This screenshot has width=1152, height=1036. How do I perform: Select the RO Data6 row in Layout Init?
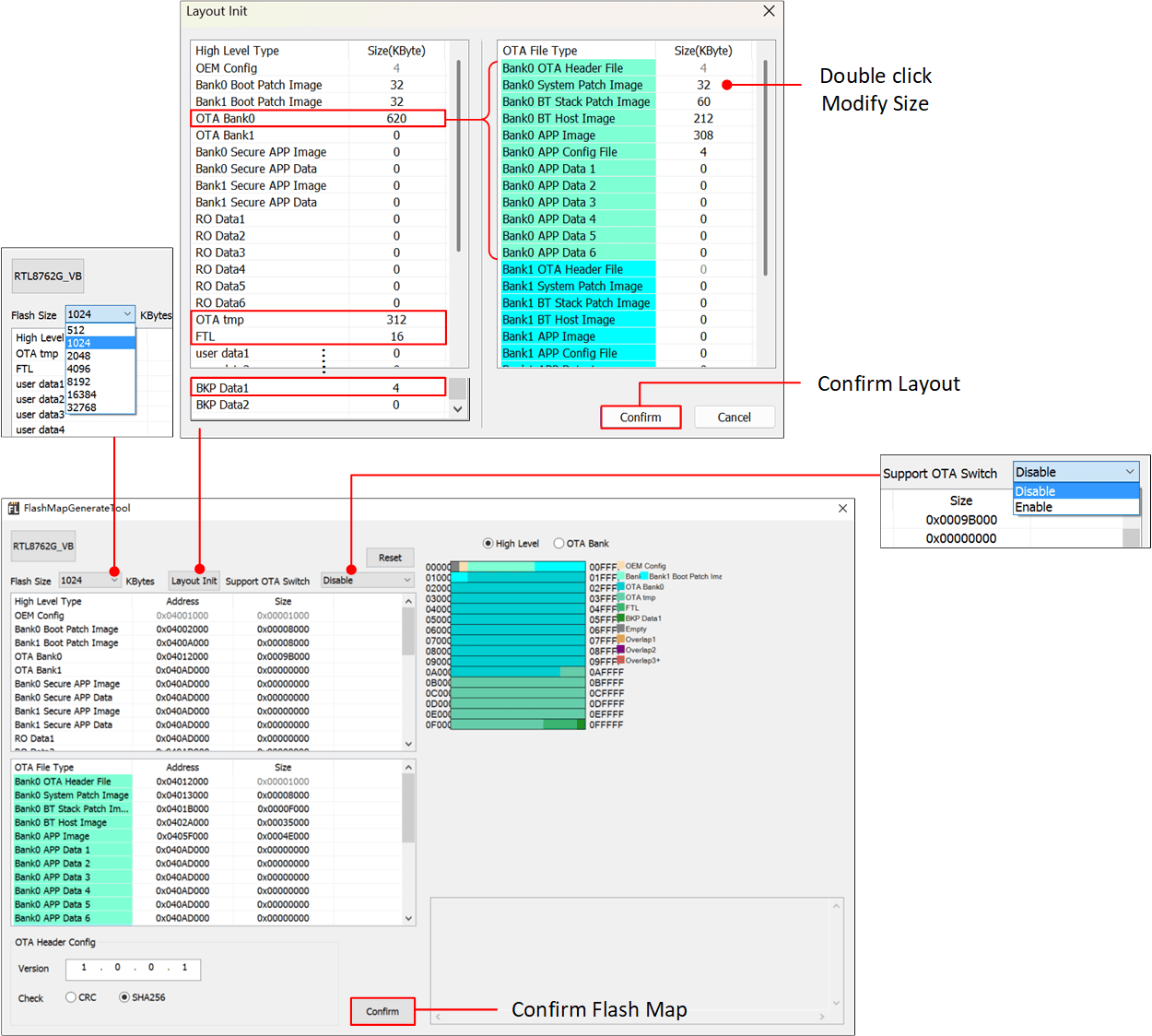(318, 303)
